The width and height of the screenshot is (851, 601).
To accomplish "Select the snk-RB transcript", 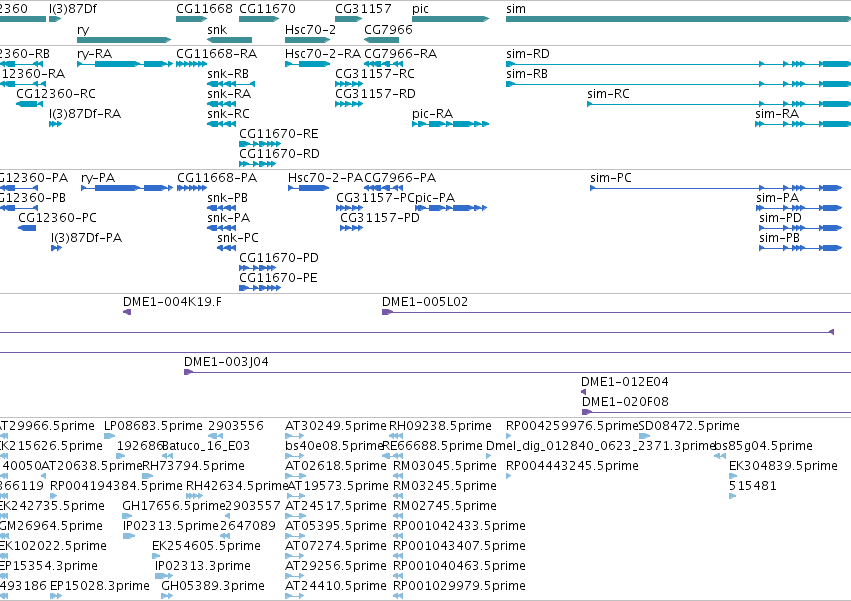I will point(231,84).
